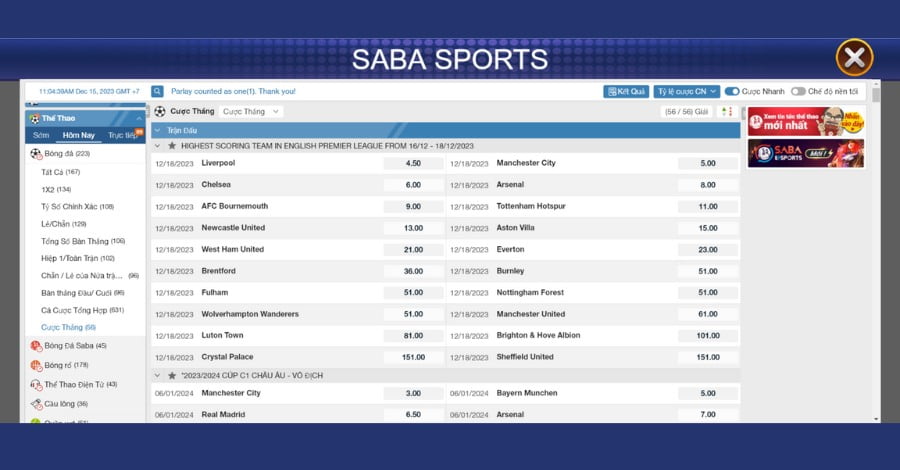Open the (56 / 56) Giải league filter
900x470 pixels.
(x=686, y=111)
